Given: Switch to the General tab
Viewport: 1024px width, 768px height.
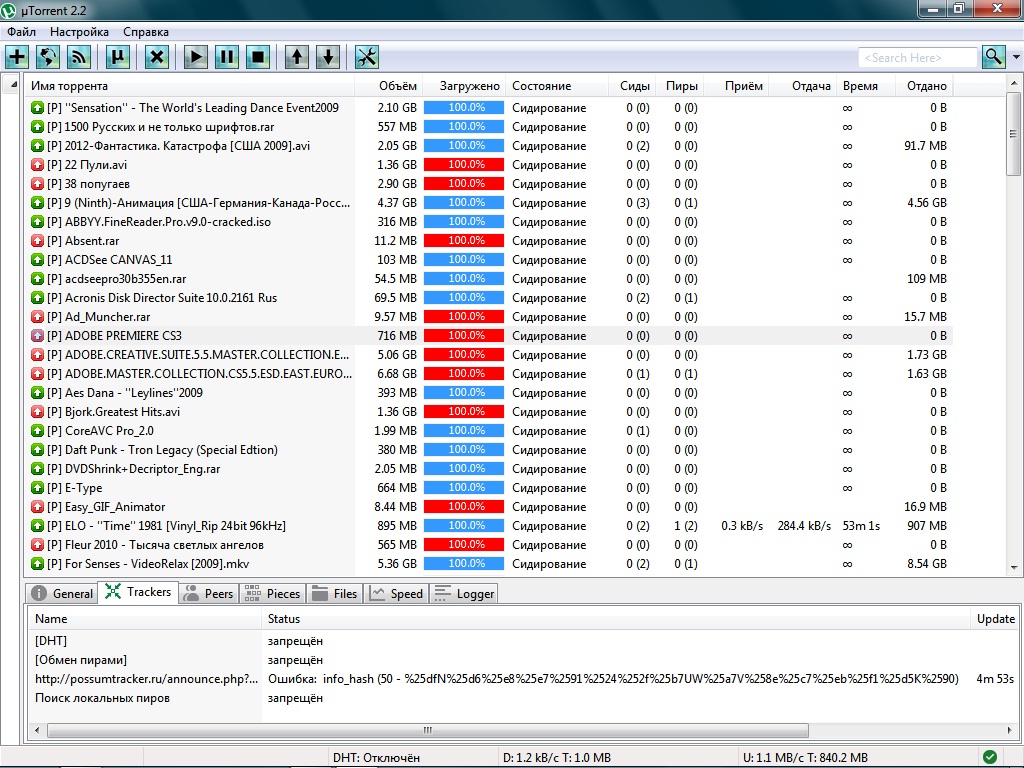Looking at the screenshot, I should [x=62, y=593].
